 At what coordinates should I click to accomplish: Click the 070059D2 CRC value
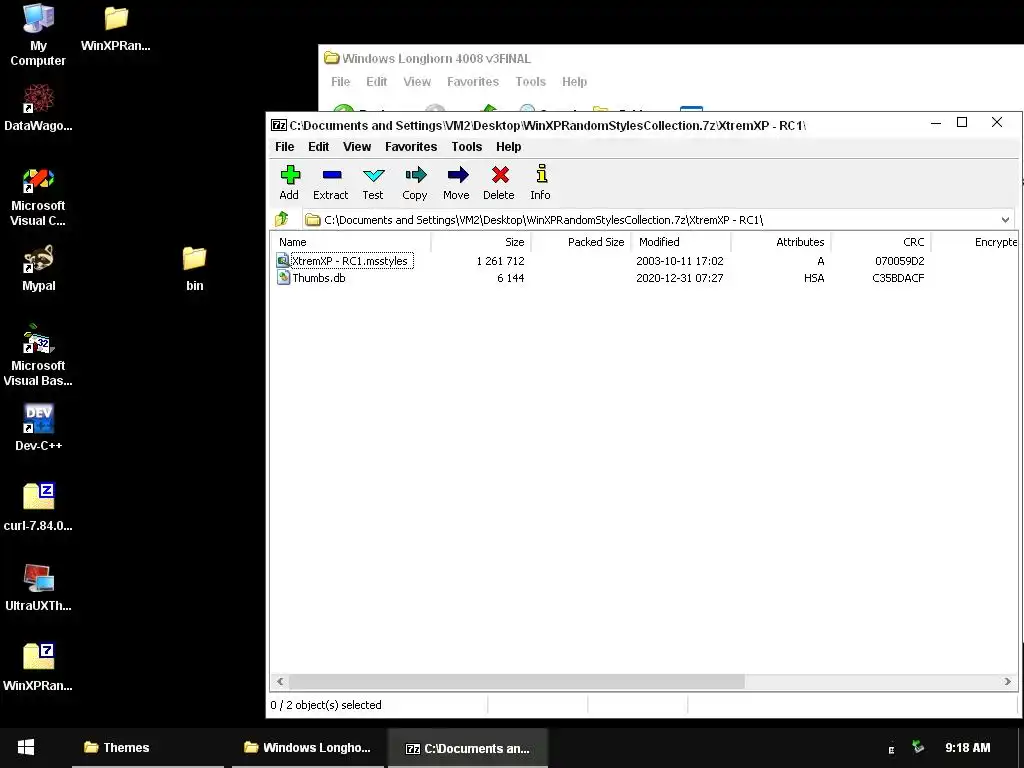point(899,261)
